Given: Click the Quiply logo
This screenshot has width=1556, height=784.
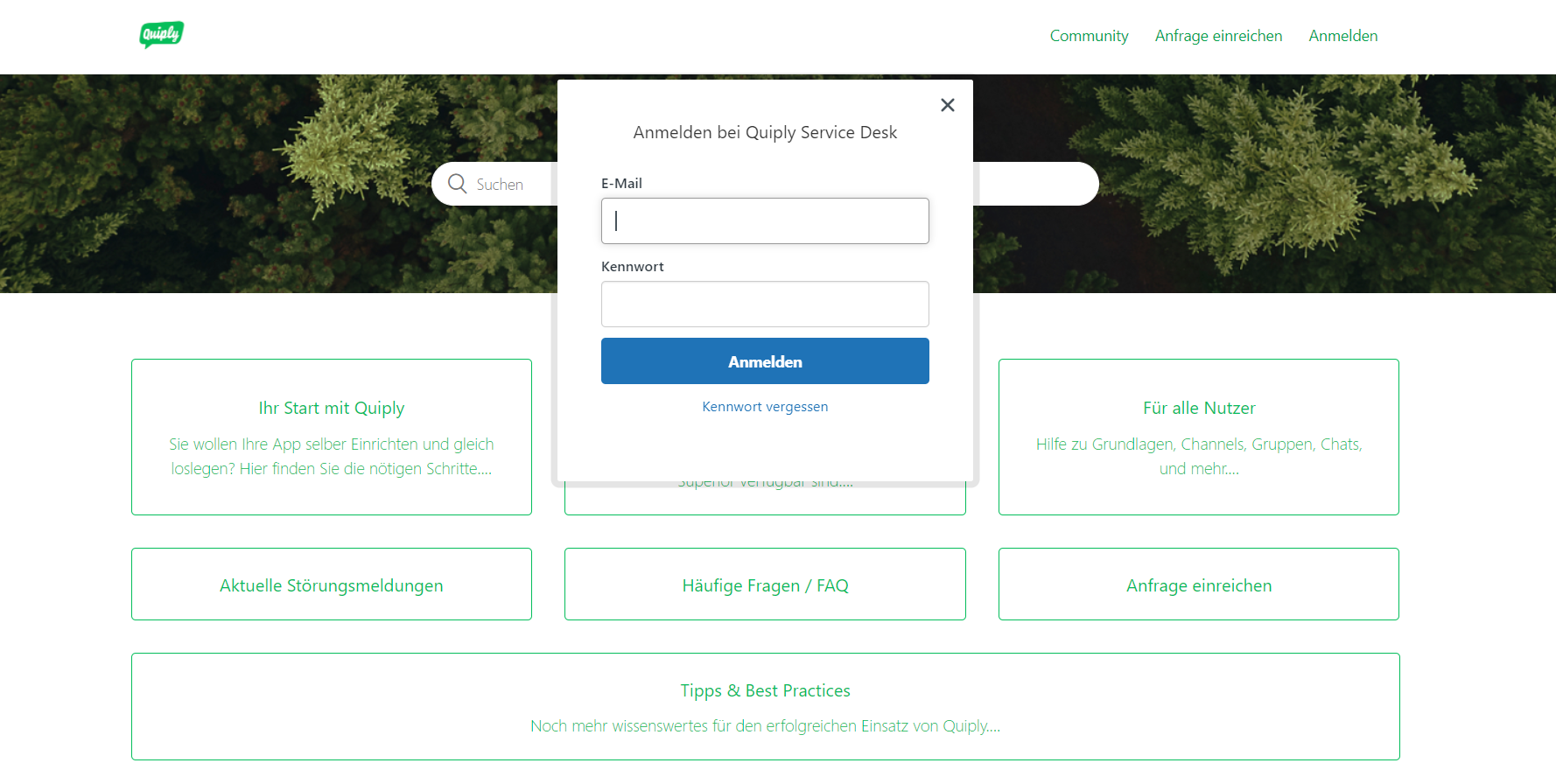Looking at the screenshot, I should pos(161,35).
